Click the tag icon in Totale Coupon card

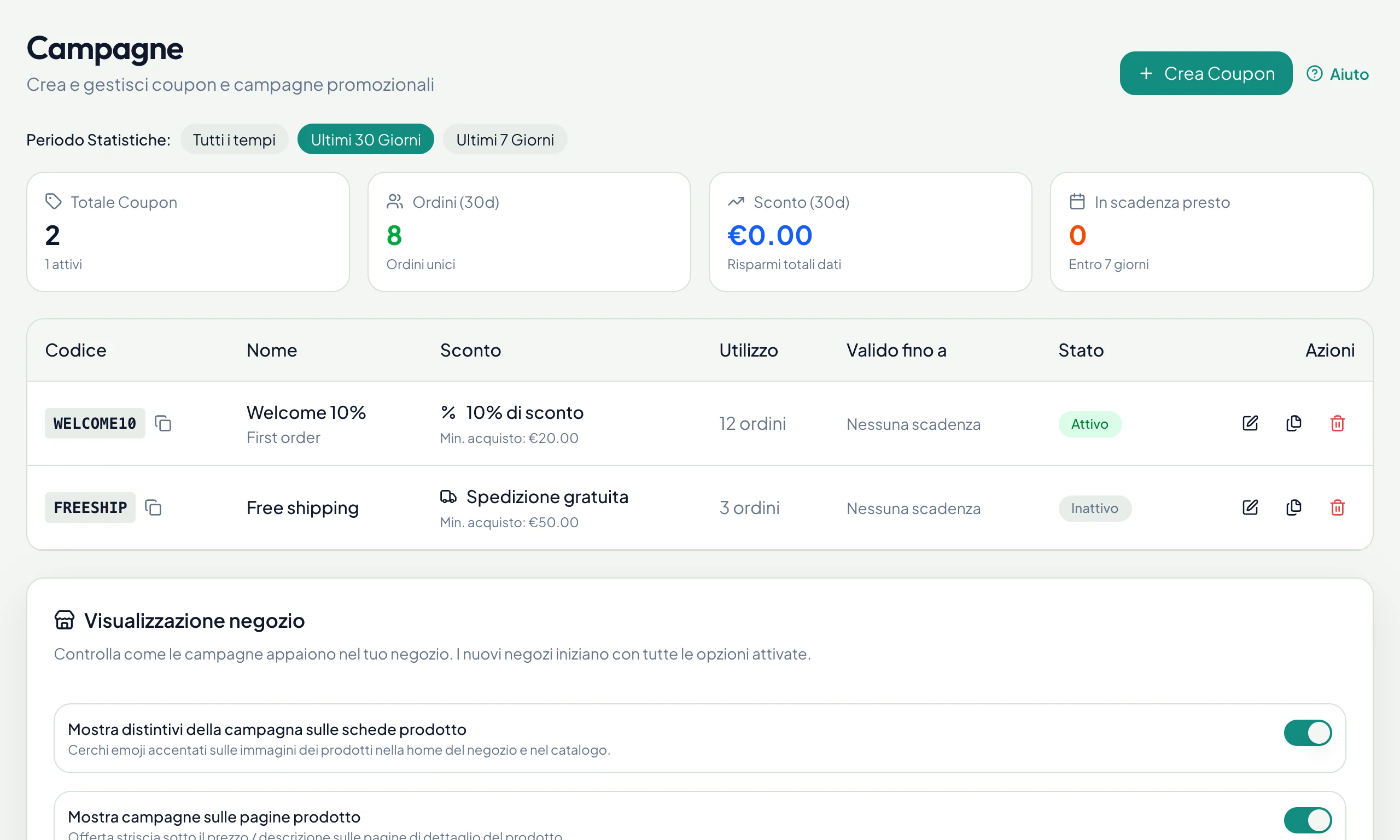(x=53, y=201)
